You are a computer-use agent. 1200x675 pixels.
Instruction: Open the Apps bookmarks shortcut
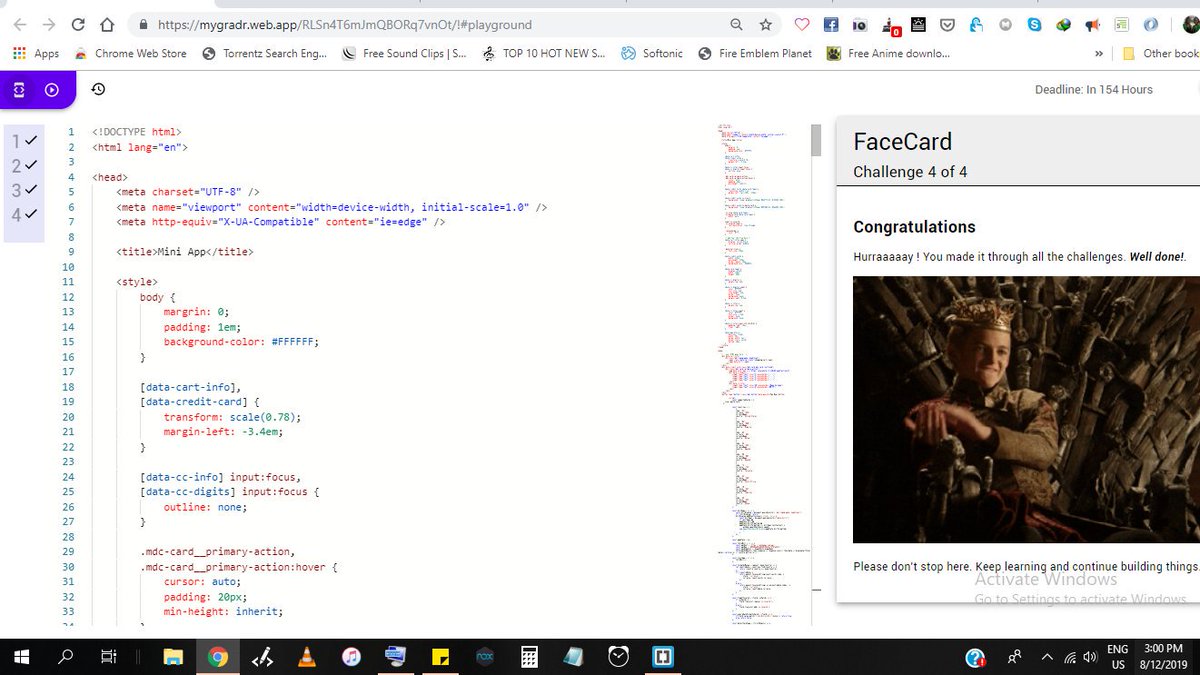click(x=36, y=53)
